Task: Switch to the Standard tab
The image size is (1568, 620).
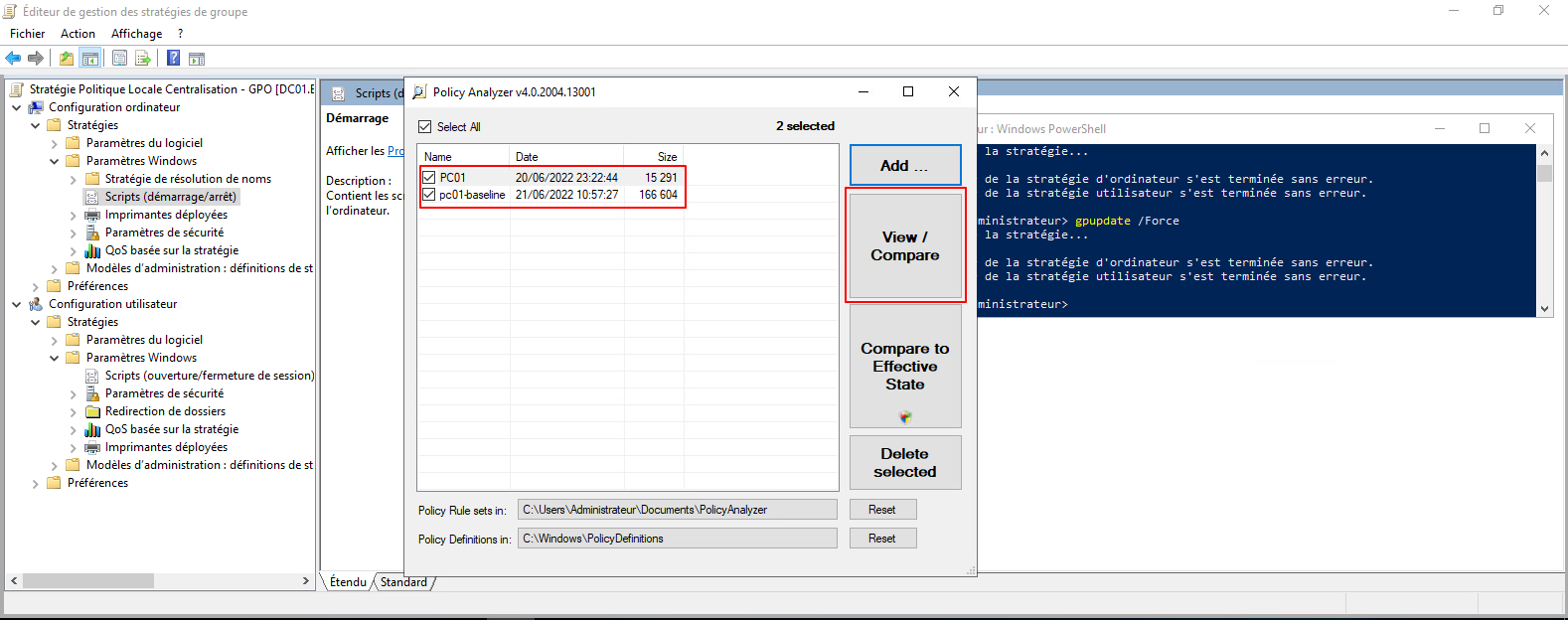Action: click(403, 582)
